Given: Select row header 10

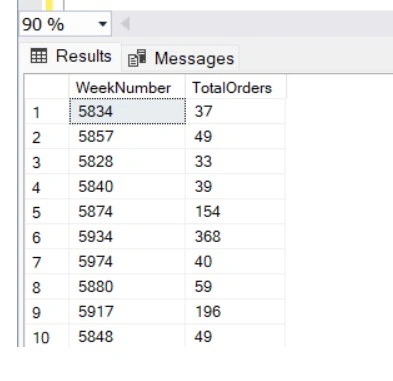Looking at the screenshot, I should click(x=47, y=336).
